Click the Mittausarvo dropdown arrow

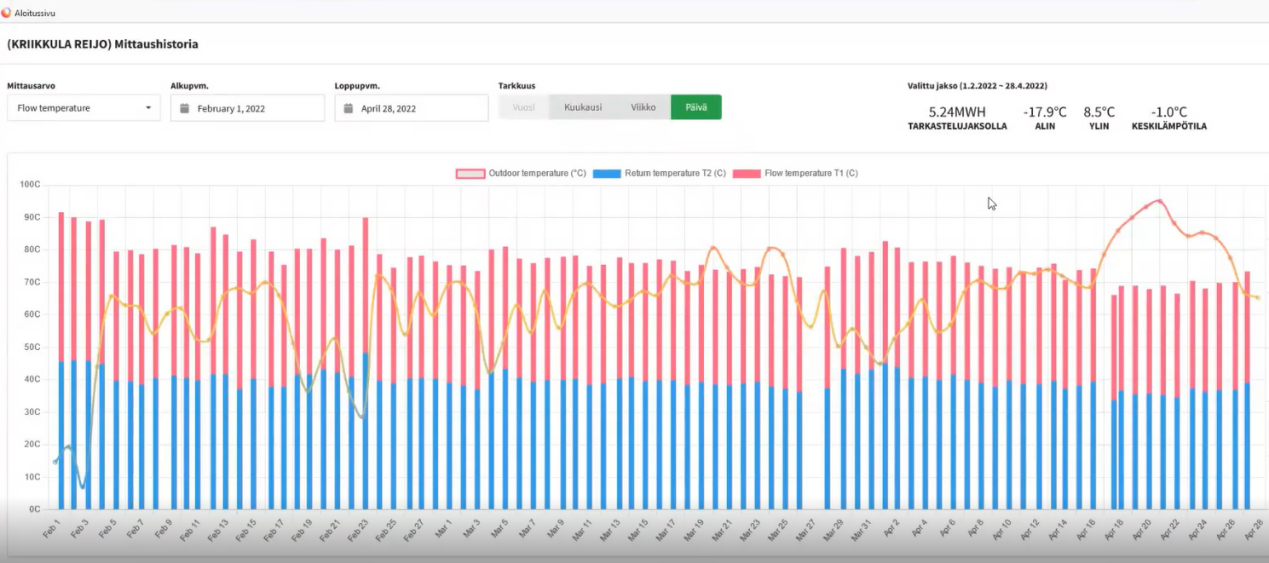(148, 108)
